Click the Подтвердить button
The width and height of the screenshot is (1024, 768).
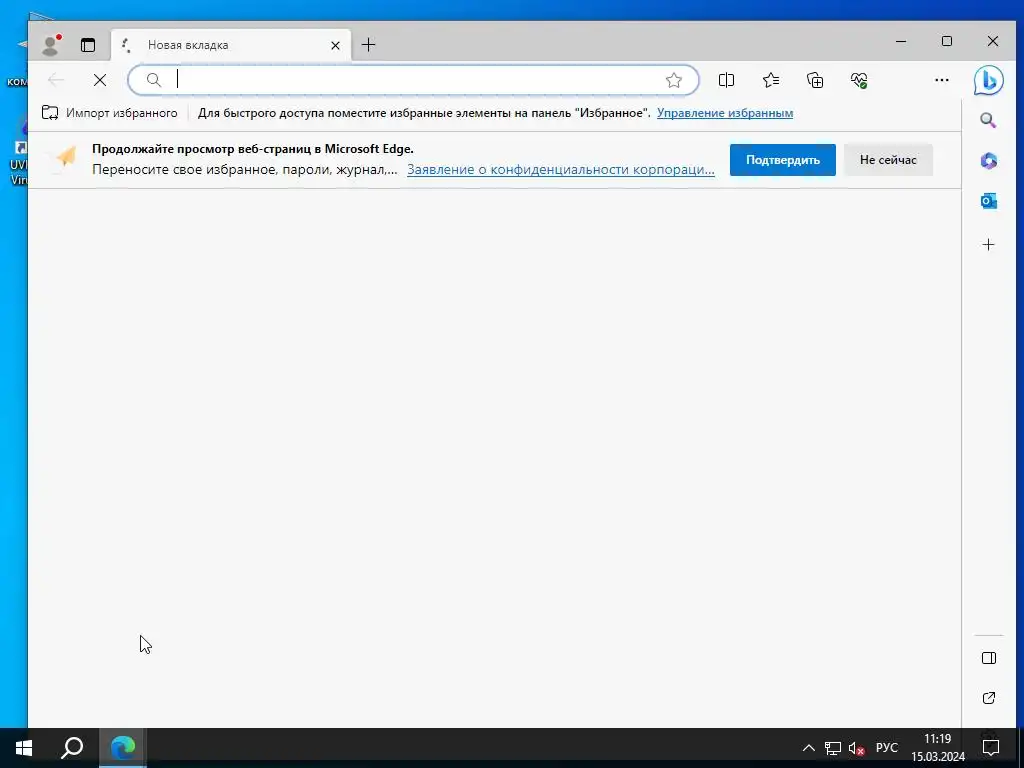(x=782, y=160)
